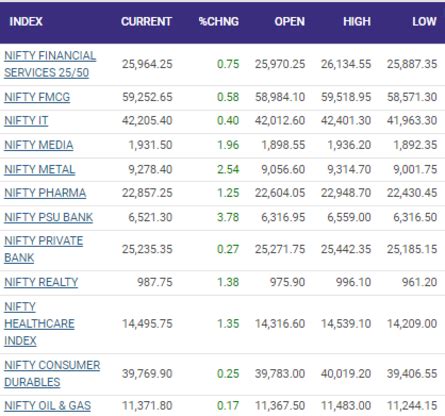
Task: Open the NIFTY IT index link
Action: [26, 120]
